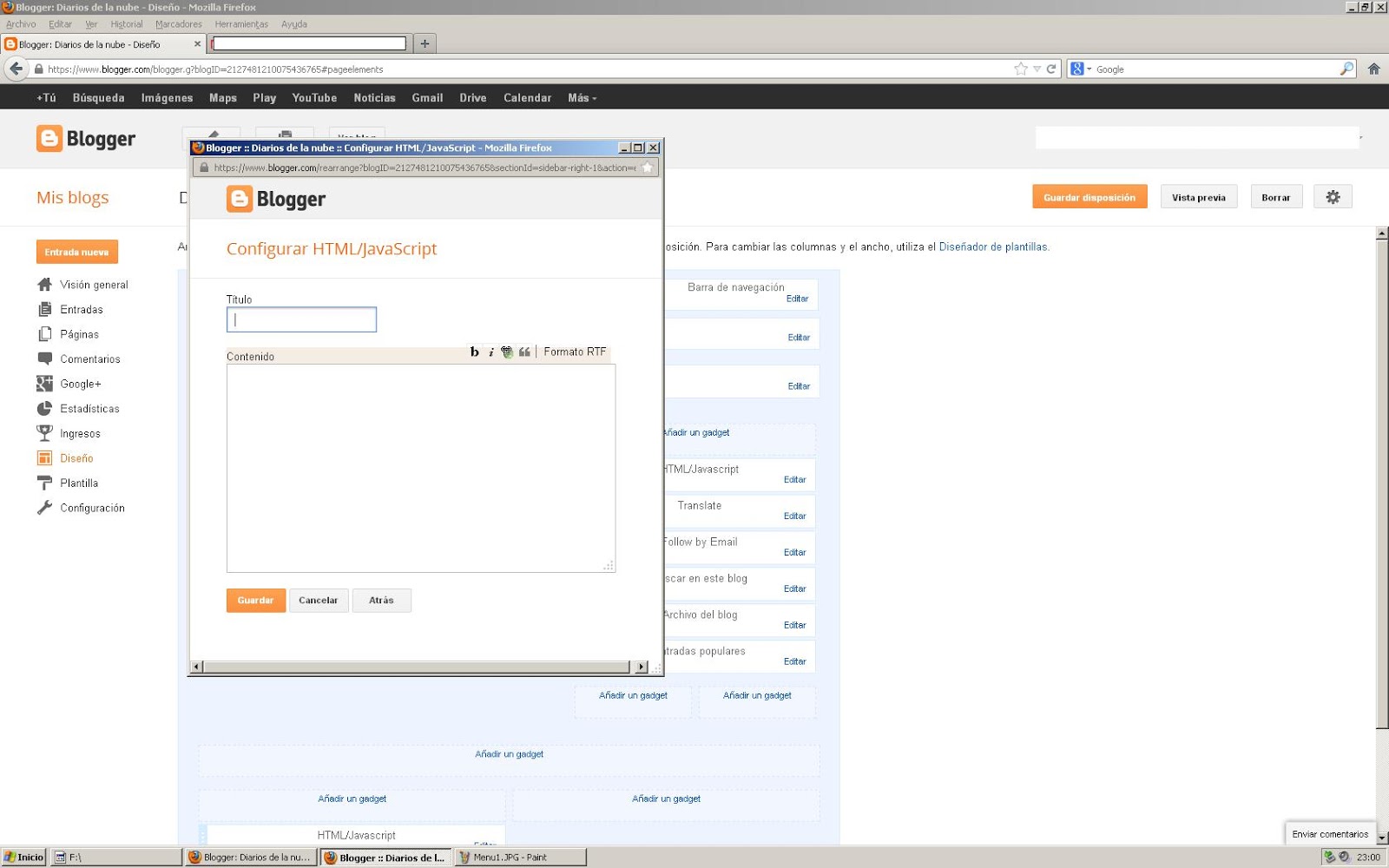
Task: Click popup horizontal scrollbar right arrow
Action: [641, 667]
